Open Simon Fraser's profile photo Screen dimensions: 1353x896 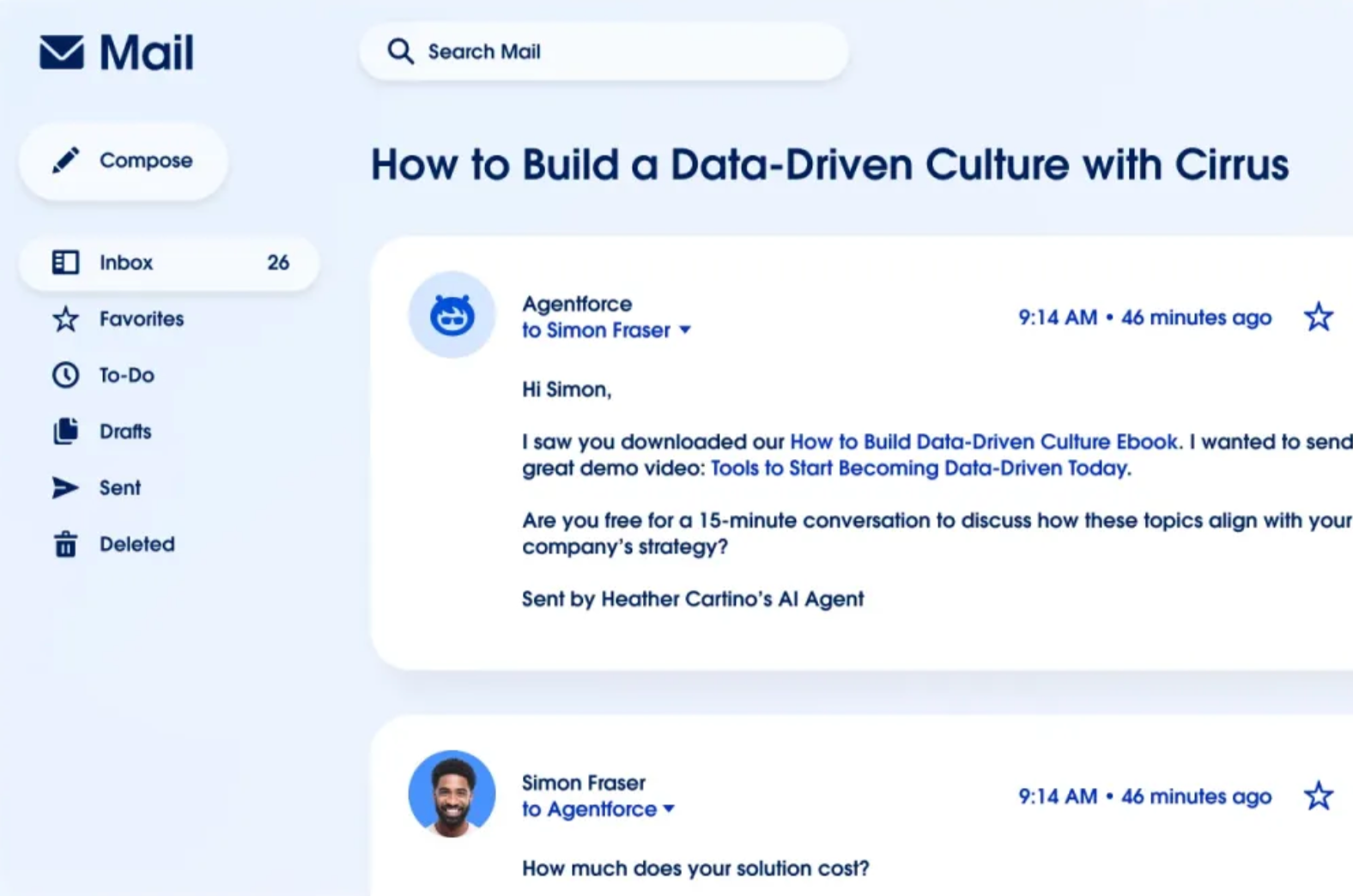coord(452,794)
